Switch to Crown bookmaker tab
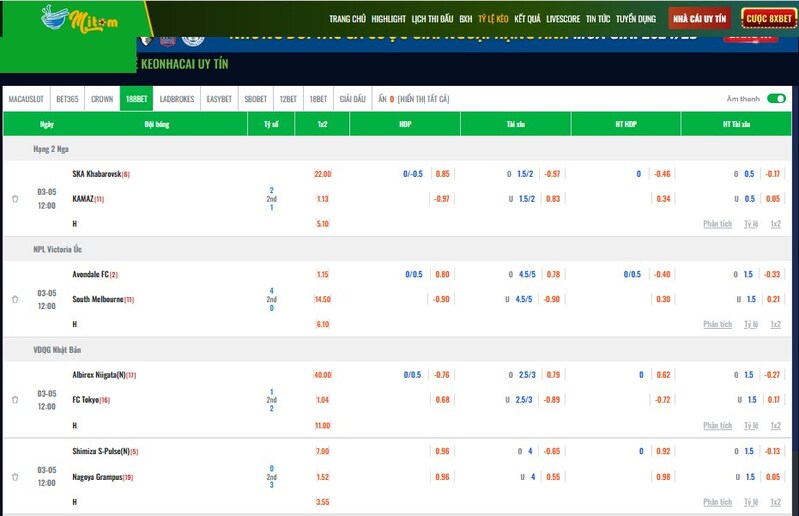Image resolution: width=799 pixels, height=516 pixels. point(102,99)
